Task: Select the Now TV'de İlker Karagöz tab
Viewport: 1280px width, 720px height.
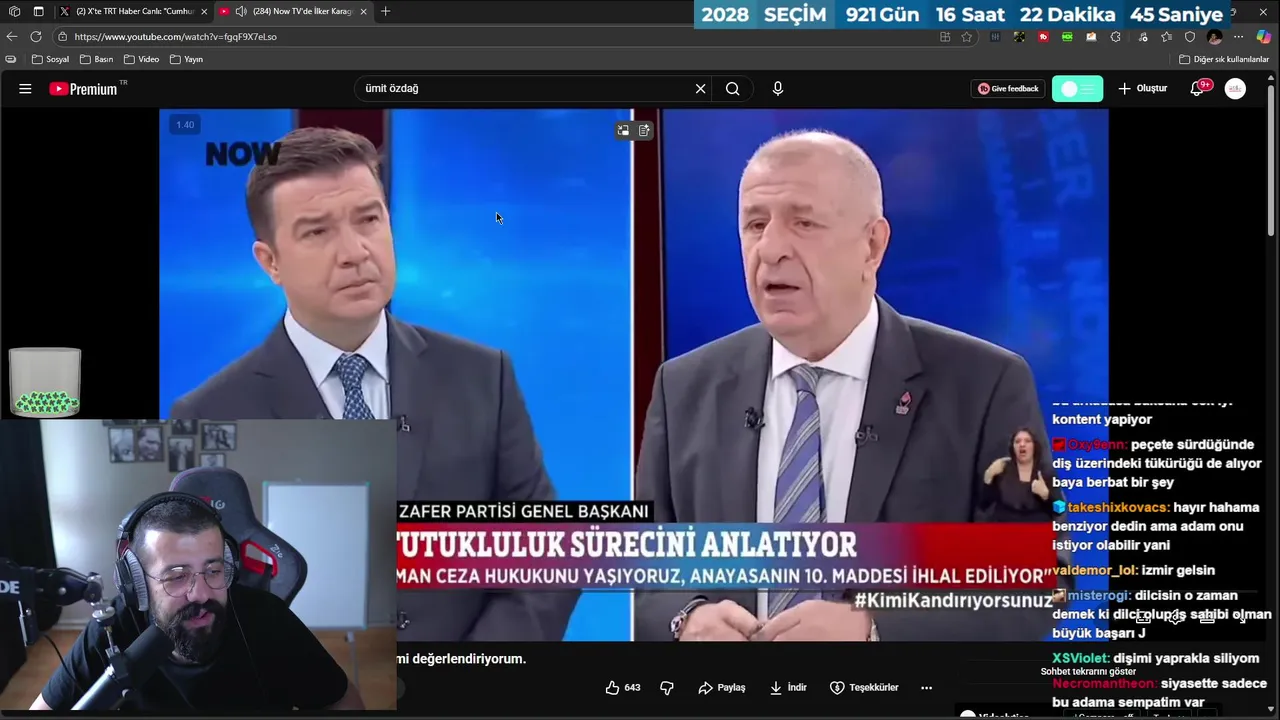Action: coord(294,11)
